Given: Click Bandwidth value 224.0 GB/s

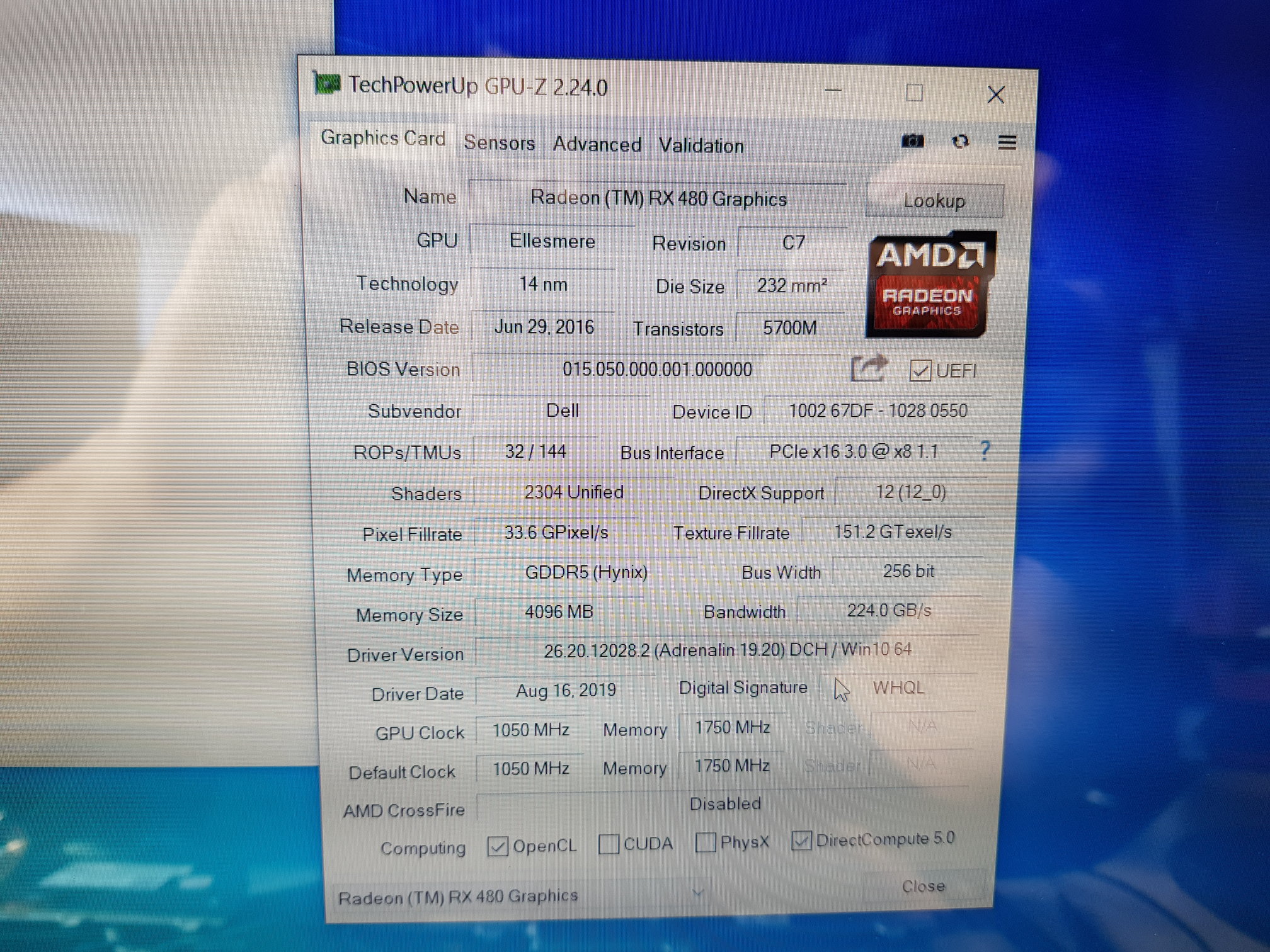Looking at the screenshot, I should 888,610.
